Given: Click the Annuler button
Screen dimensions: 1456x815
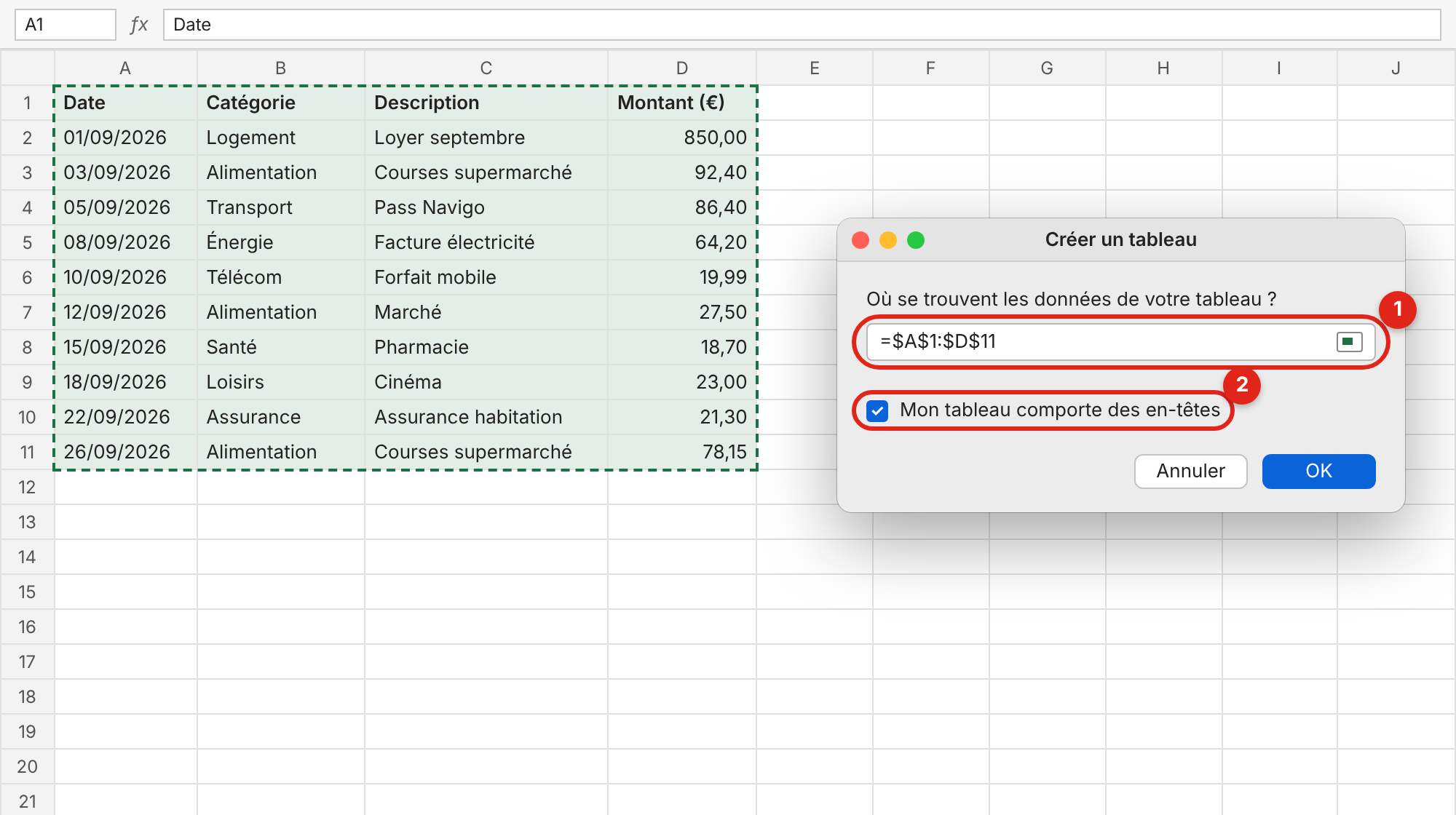Looking at the screenshot, I should 1190,471.
